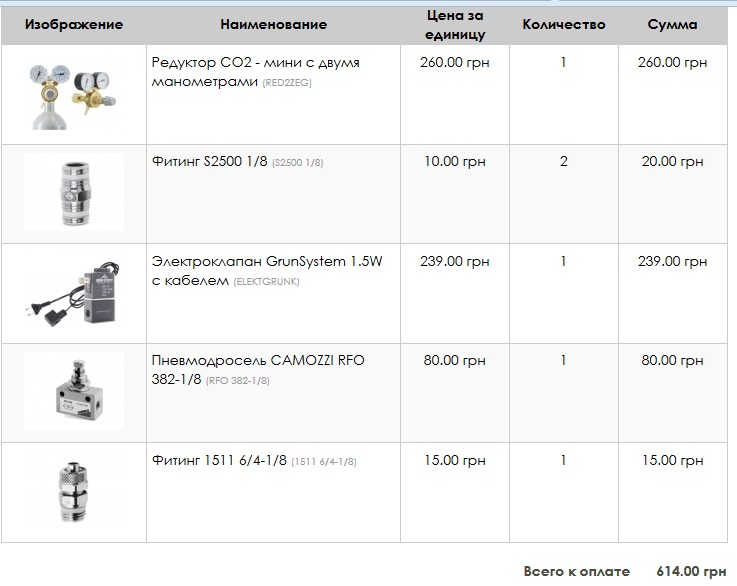Click the GrunSystem solenoid valve image
The image size is (737, 586).
pos(73,293)
